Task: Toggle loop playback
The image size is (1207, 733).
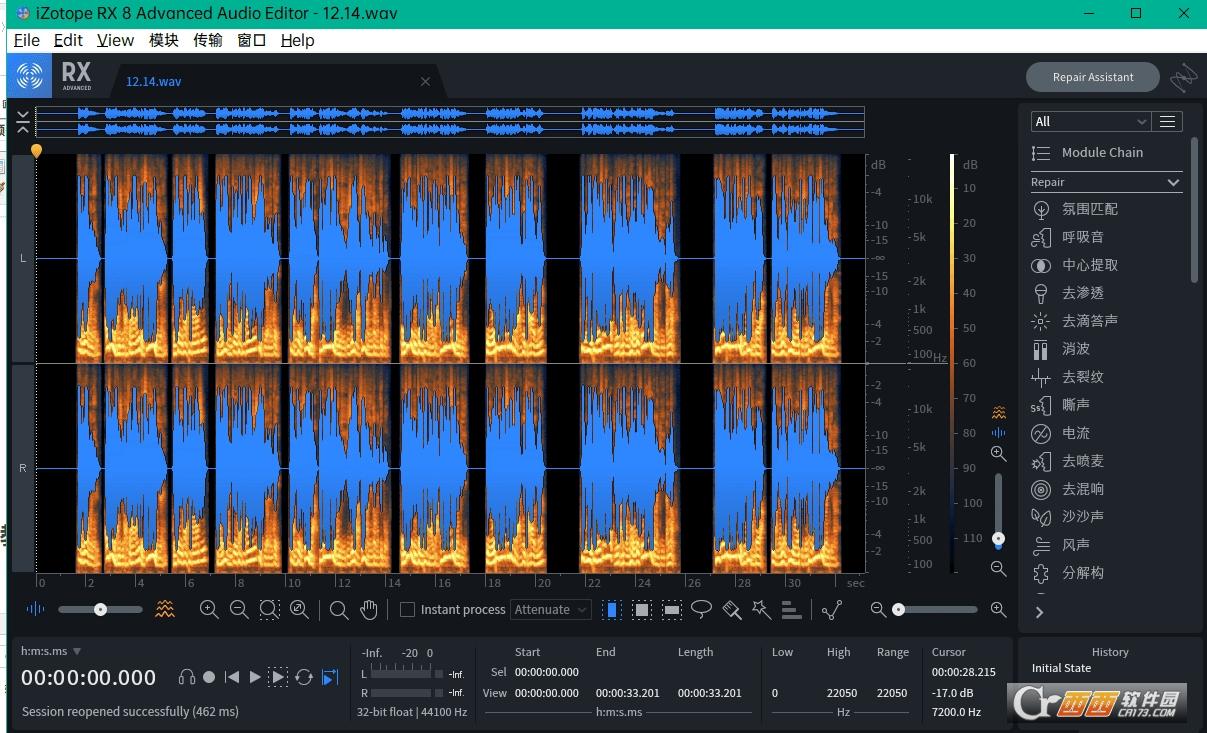Action: (x=304, y=677)
